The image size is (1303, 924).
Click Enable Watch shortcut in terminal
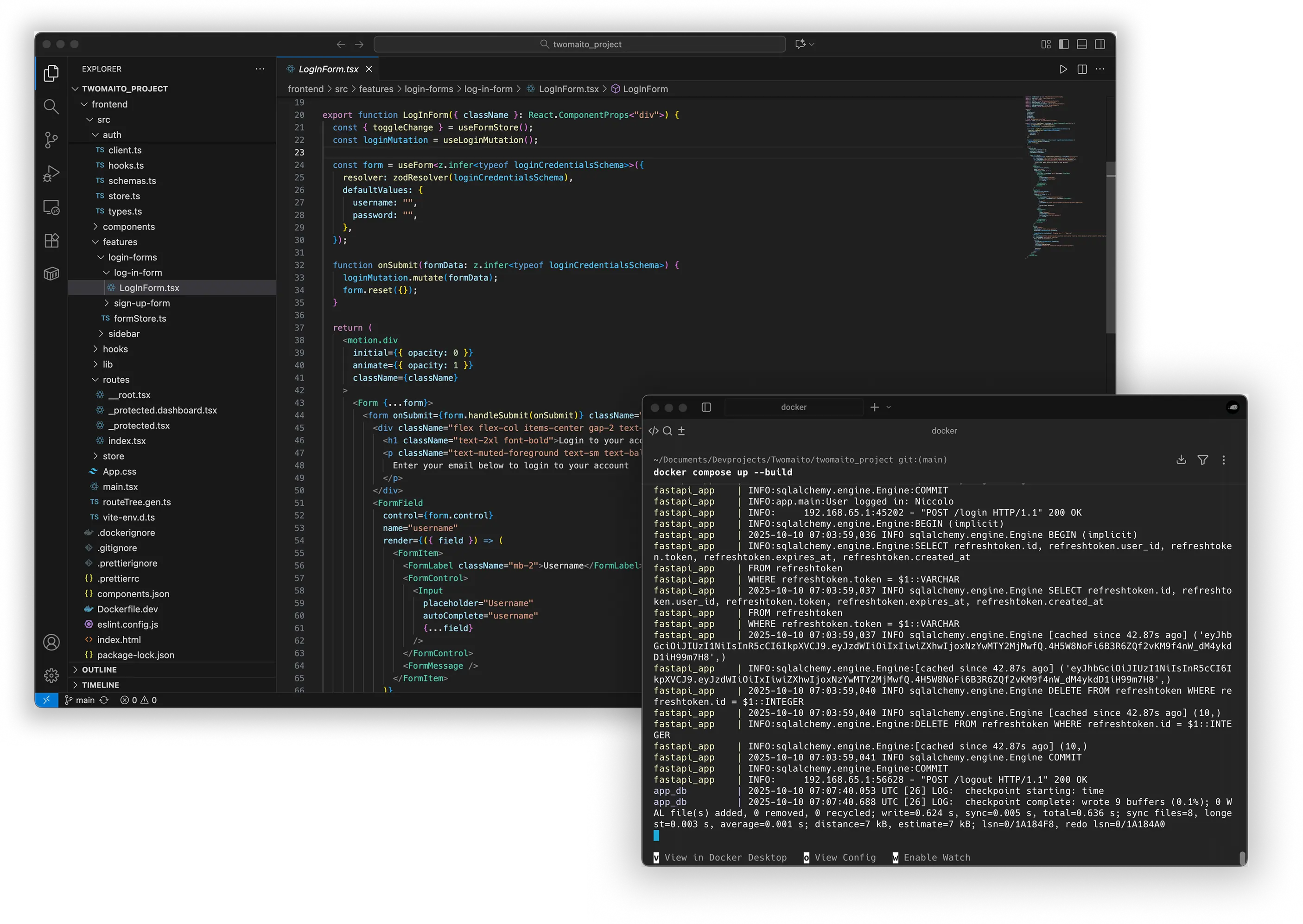point(932,857)
